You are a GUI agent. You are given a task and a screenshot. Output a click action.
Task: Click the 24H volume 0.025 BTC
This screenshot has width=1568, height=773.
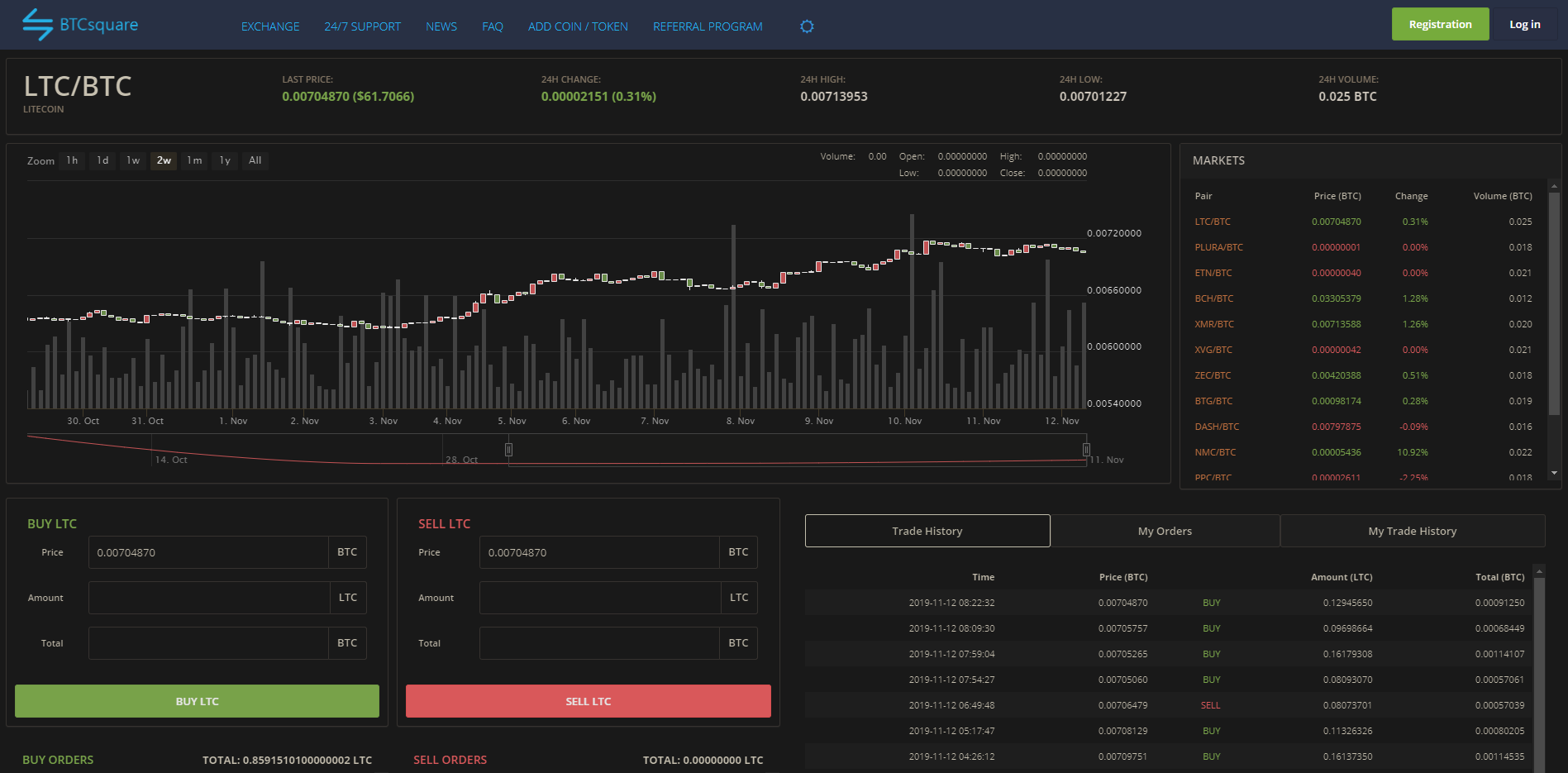[x=1347, y=97]
